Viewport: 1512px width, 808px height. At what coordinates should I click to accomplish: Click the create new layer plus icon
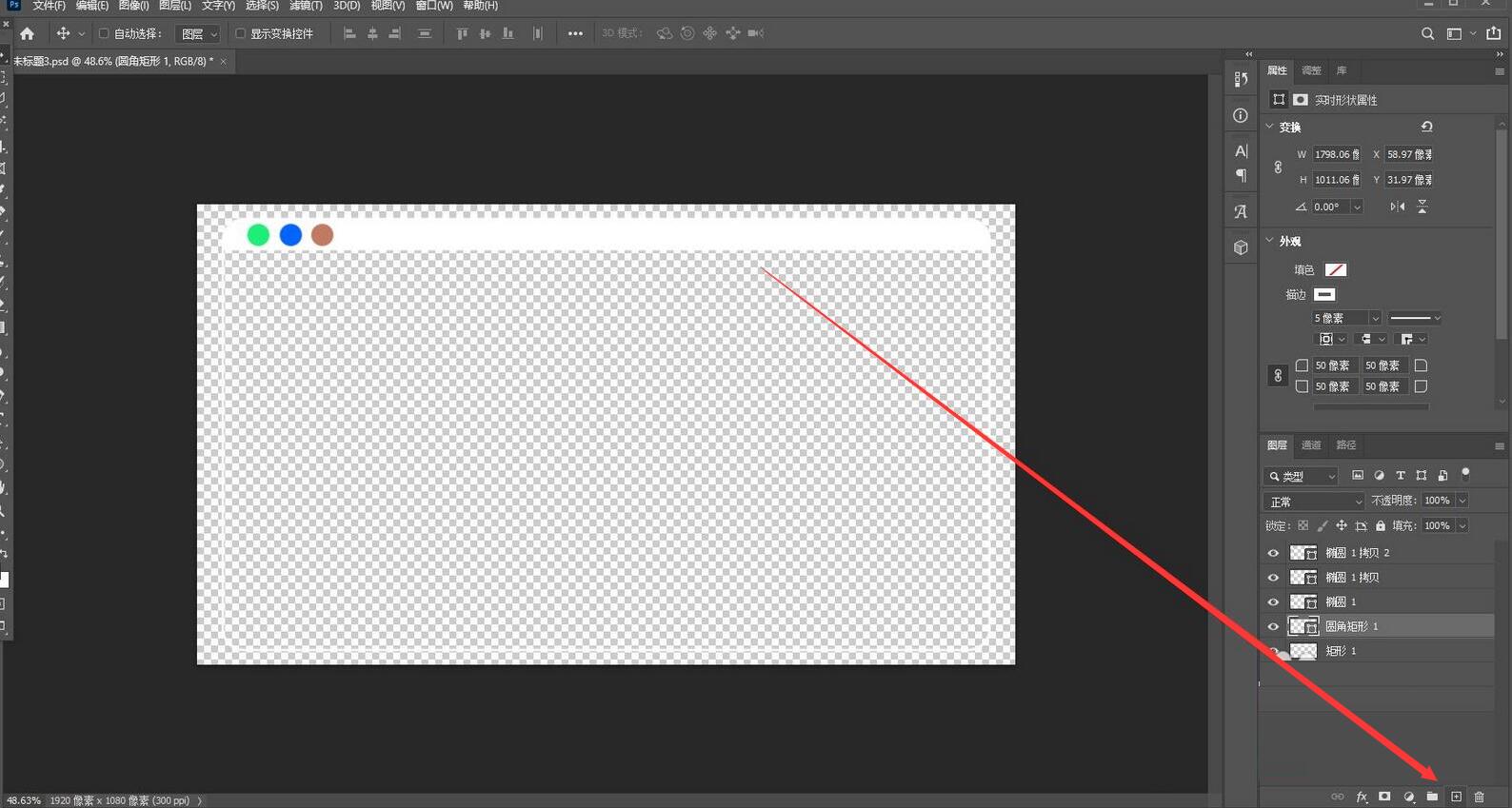click(x=1456, y=797)
